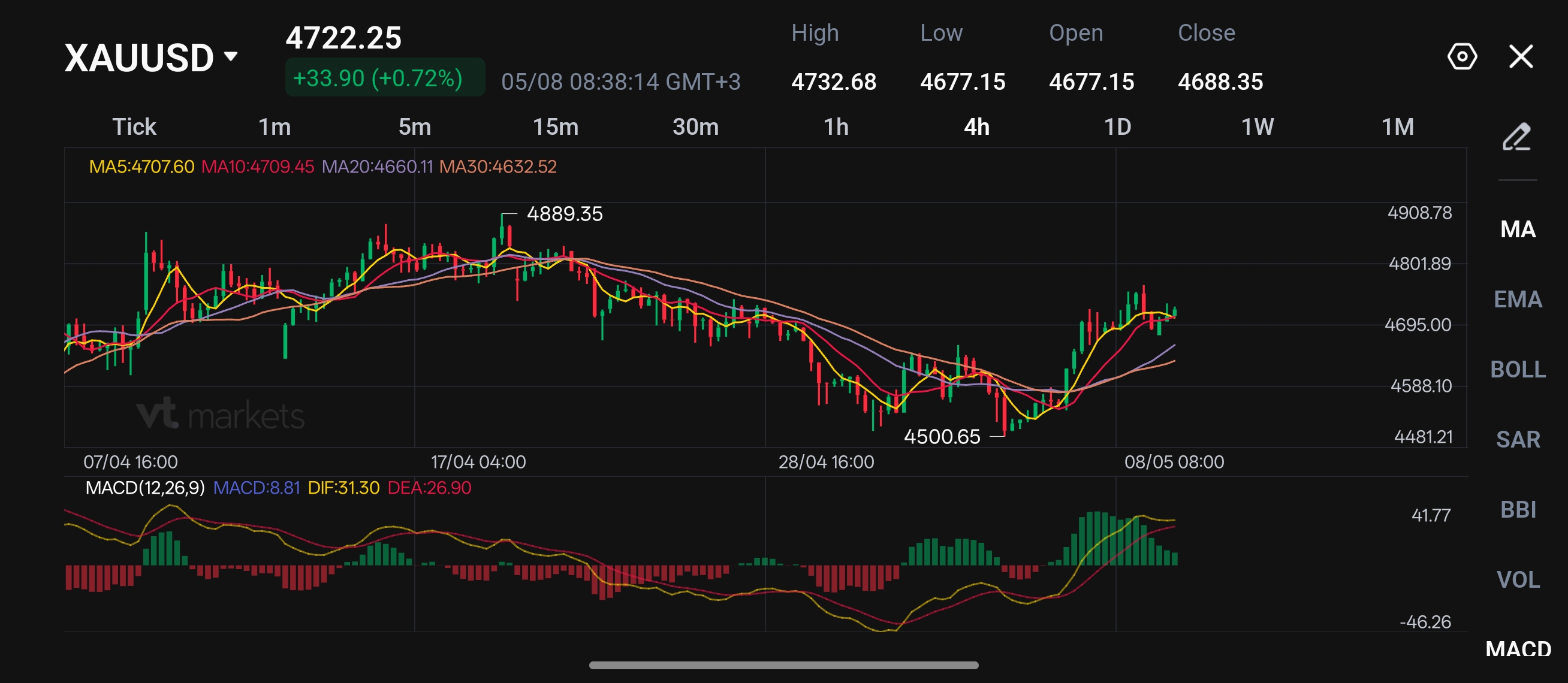The image size is (1568, 683).
Task: Enable the SAR indicator overlay
Action: 1518,439
